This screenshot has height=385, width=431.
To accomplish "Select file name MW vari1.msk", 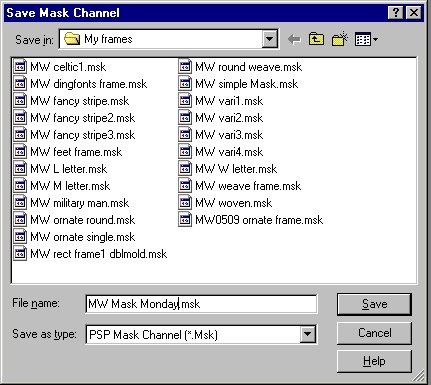I will coord(229,101).
